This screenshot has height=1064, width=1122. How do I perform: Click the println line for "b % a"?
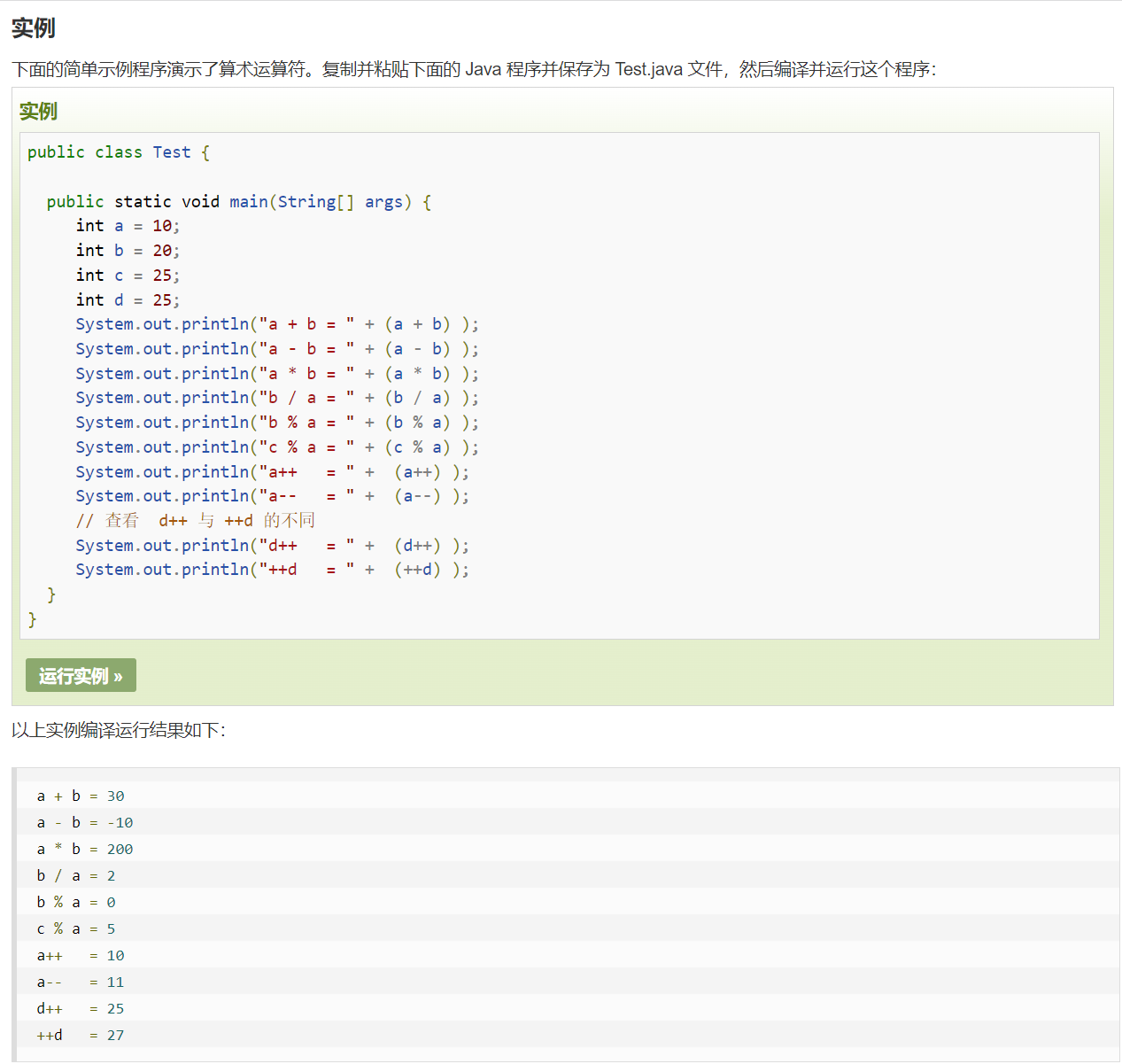[x=276, y=423]
